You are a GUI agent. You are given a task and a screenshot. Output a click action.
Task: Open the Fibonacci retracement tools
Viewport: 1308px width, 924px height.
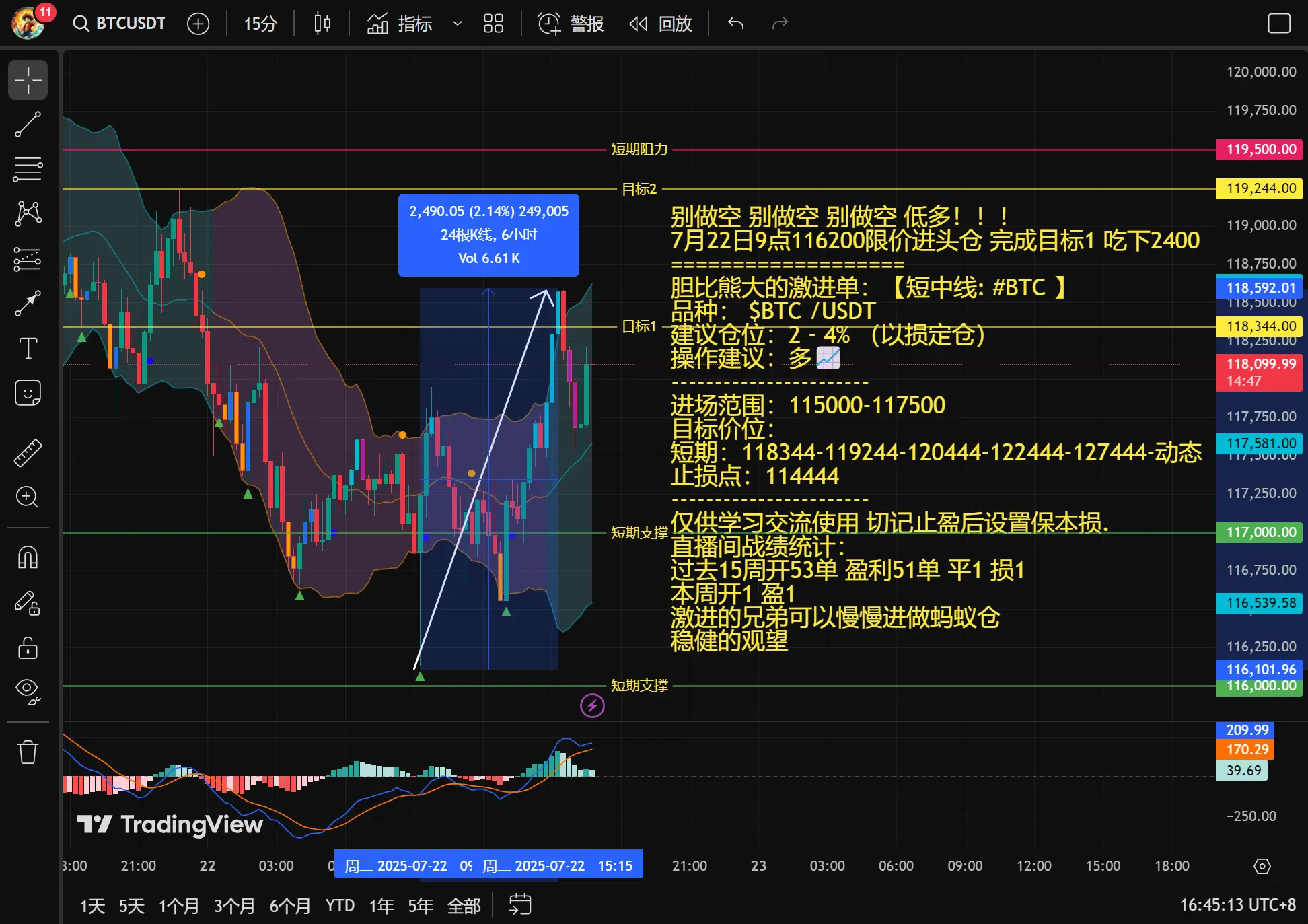pos(28,169)
